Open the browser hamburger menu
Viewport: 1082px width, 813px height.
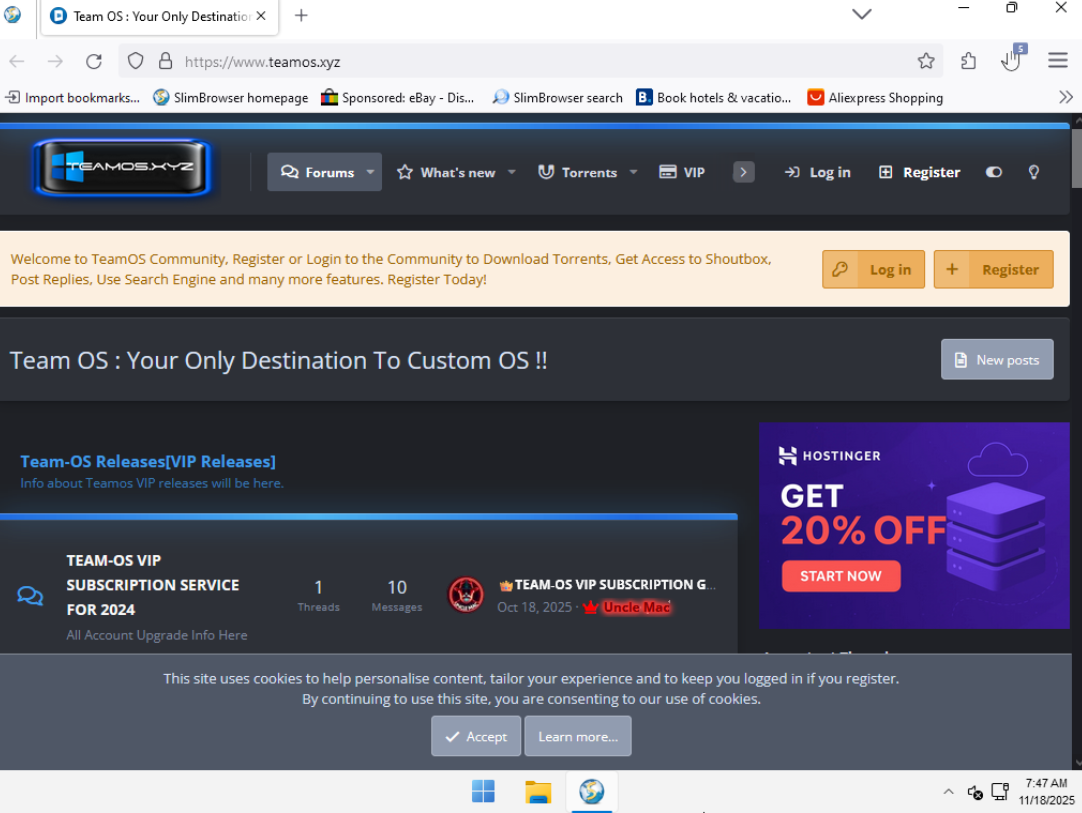tap(1057, 61)
